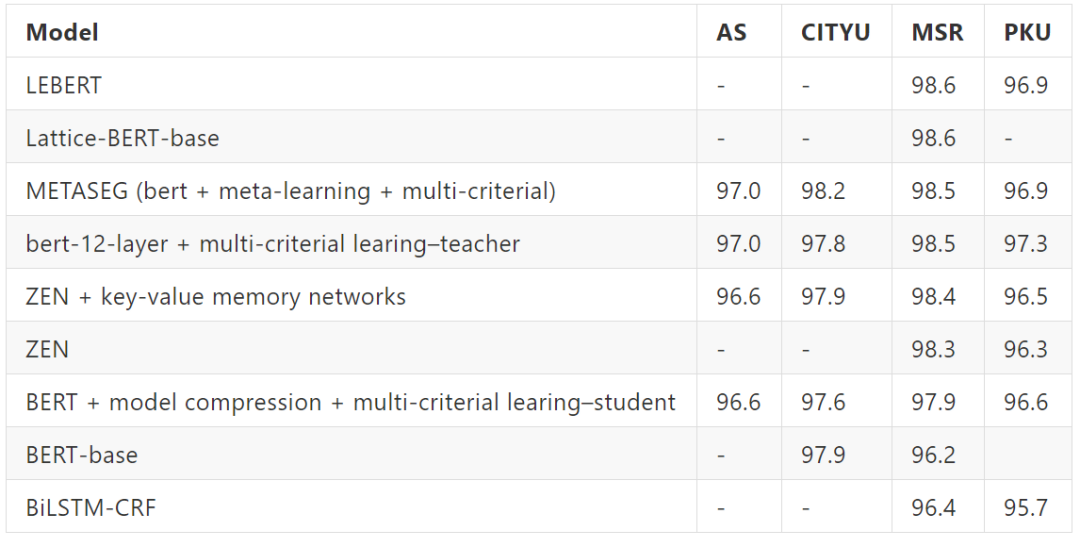Select the Lattice-BERT-base row label
Screen dimensions: 1080x547
point(122,138)
